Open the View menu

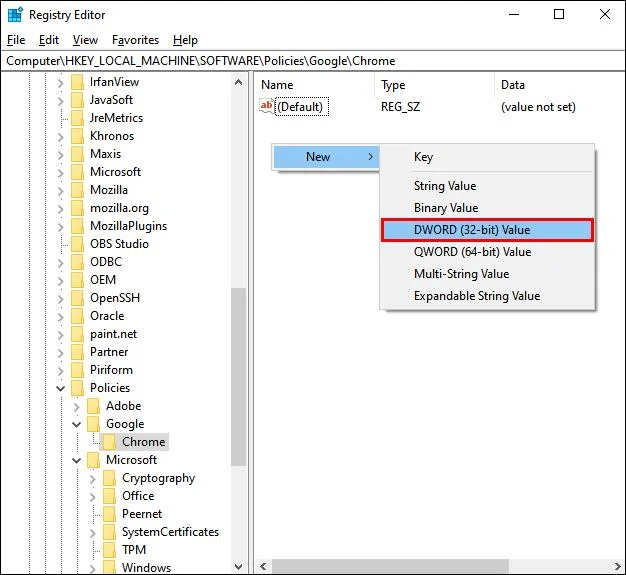85,40
